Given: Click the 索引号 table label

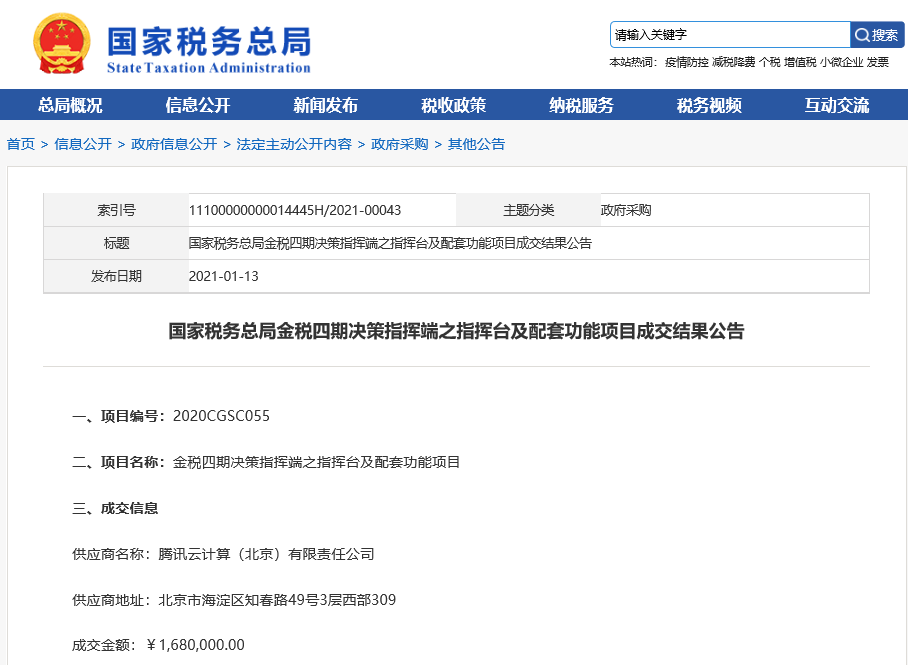Looking at the screenshot, I should pos(116,210).
